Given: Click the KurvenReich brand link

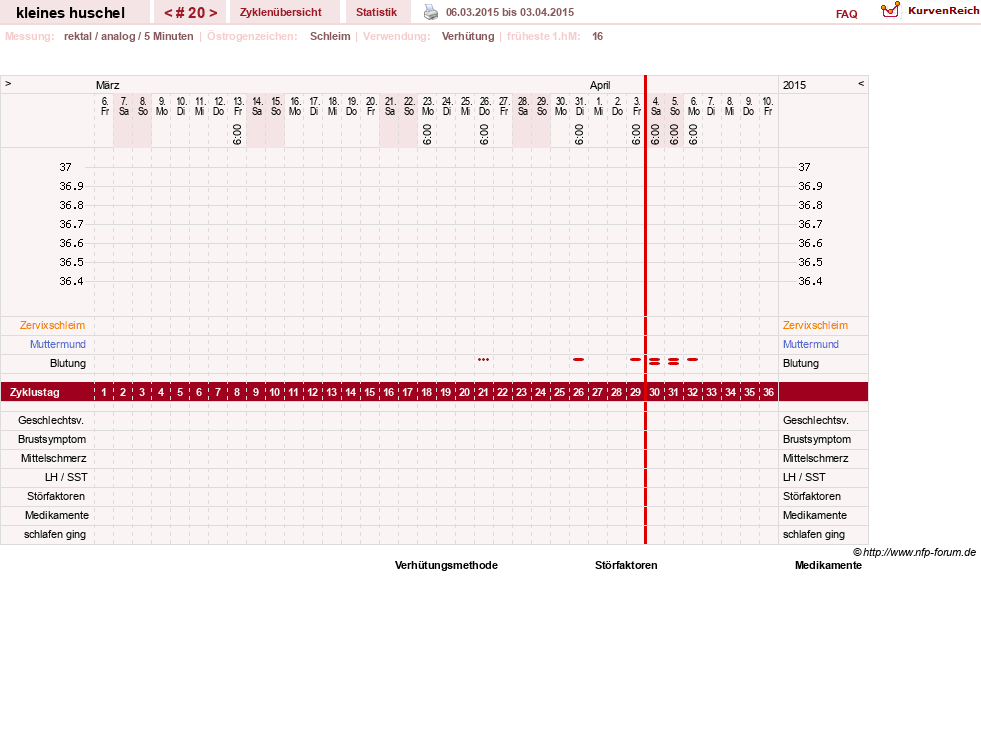Looking at the screenshot, I should pyautogui.click(x=943, y=11).
